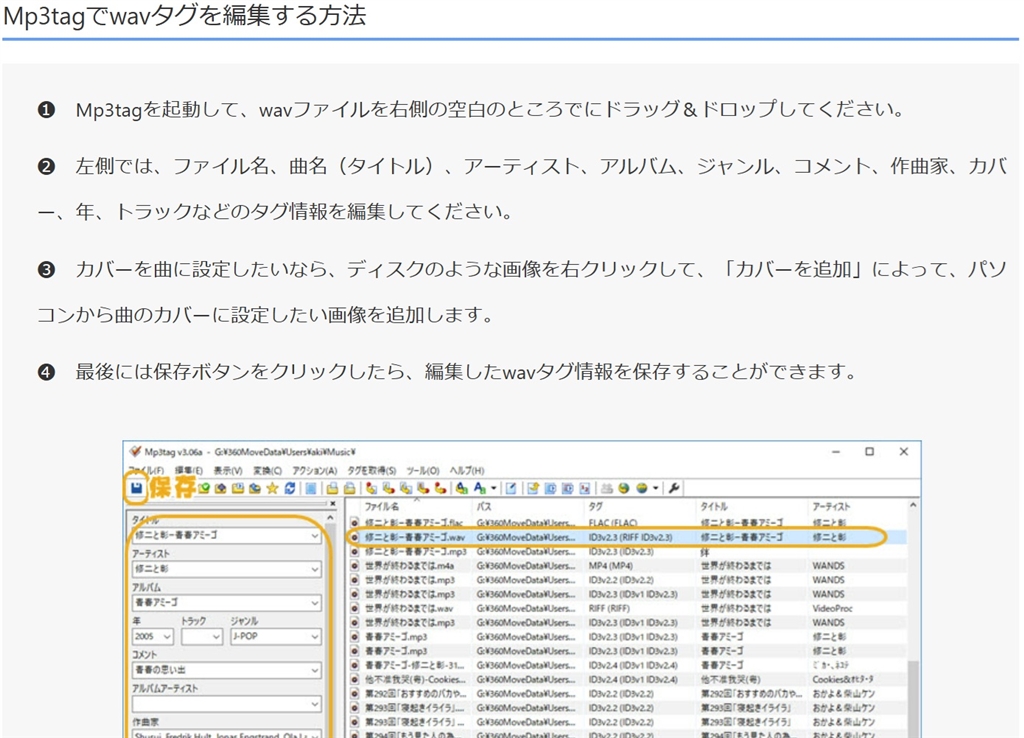
Task: Click the Mp3tag app logo in title bar
Action: (135, 452)
